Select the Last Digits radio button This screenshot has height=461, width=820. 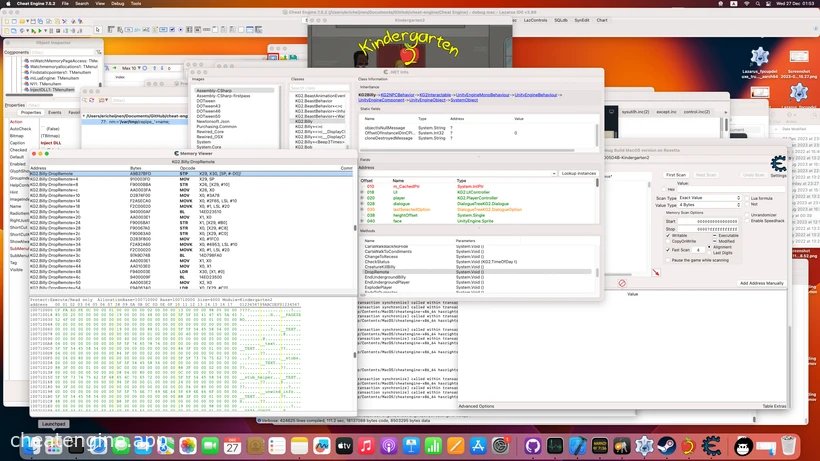click(x=709, y=253)
